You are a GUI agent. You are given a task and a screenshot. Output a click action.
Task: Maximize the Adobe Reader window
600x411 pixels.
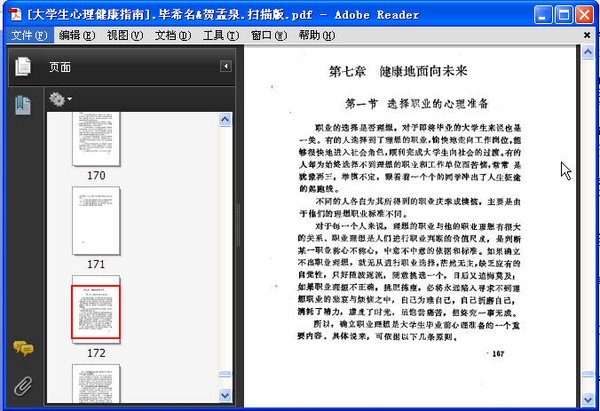coord(564,15)
